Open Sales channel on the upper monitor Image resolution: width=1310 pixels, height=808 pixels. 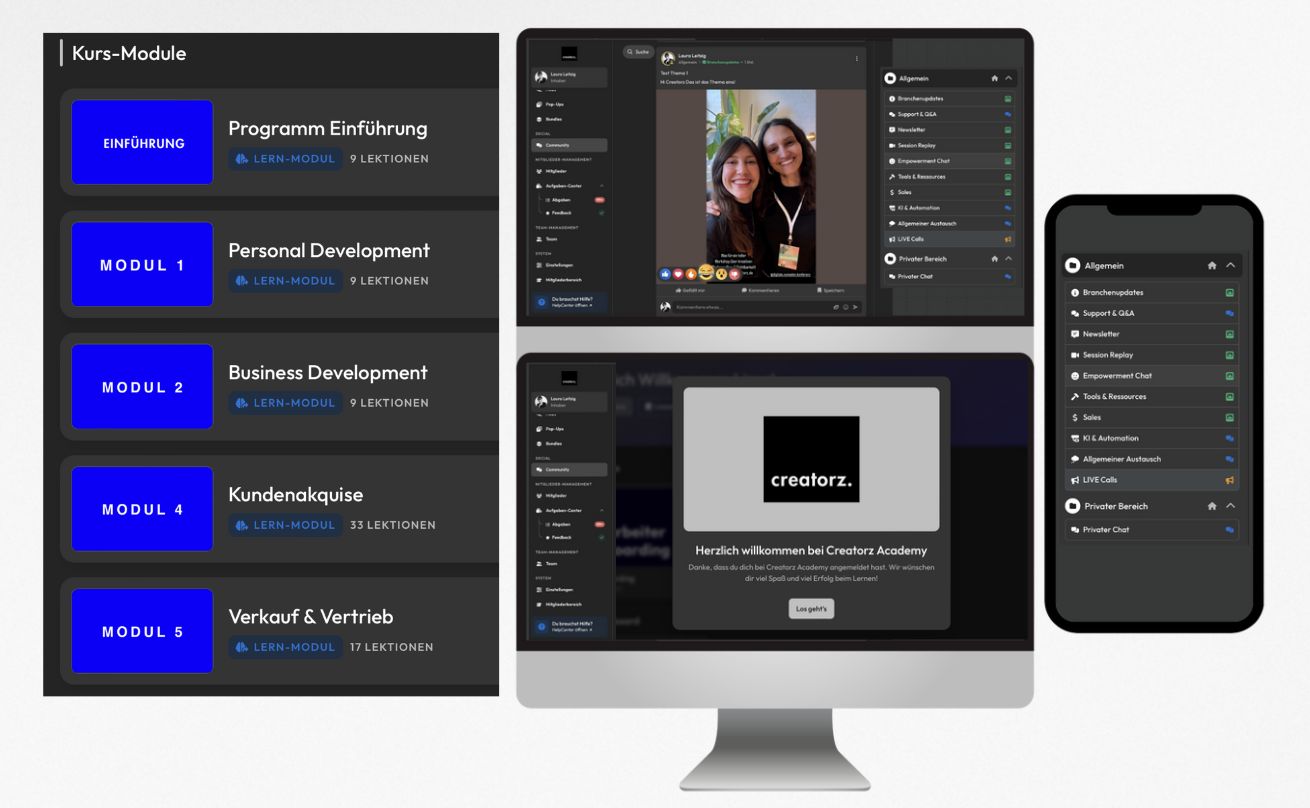click(x=950, y=192)
